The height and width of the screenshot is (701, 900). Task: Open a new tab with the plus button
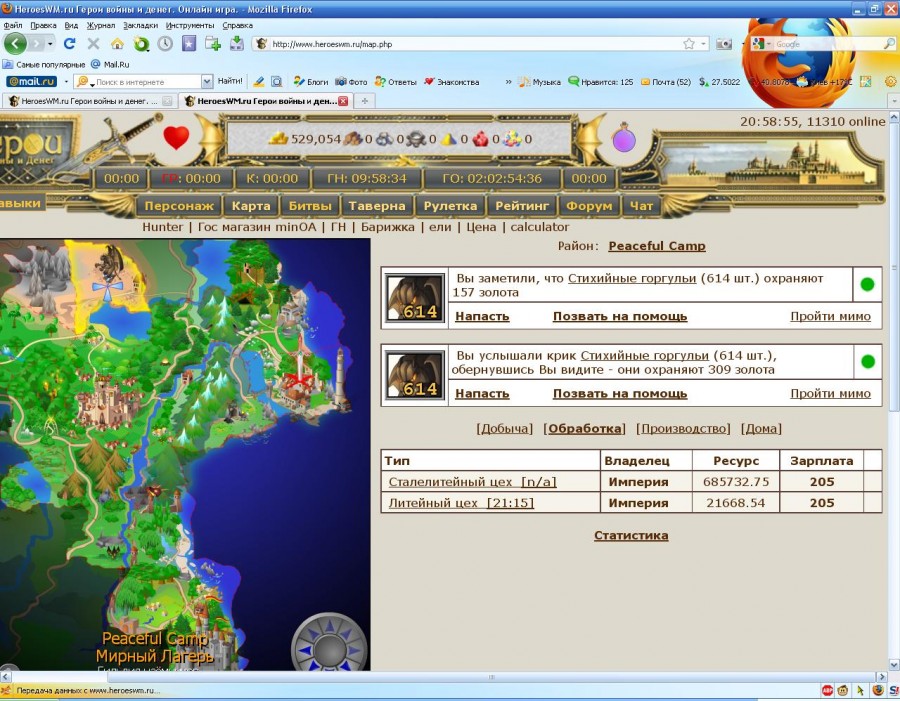coord(364,101)
